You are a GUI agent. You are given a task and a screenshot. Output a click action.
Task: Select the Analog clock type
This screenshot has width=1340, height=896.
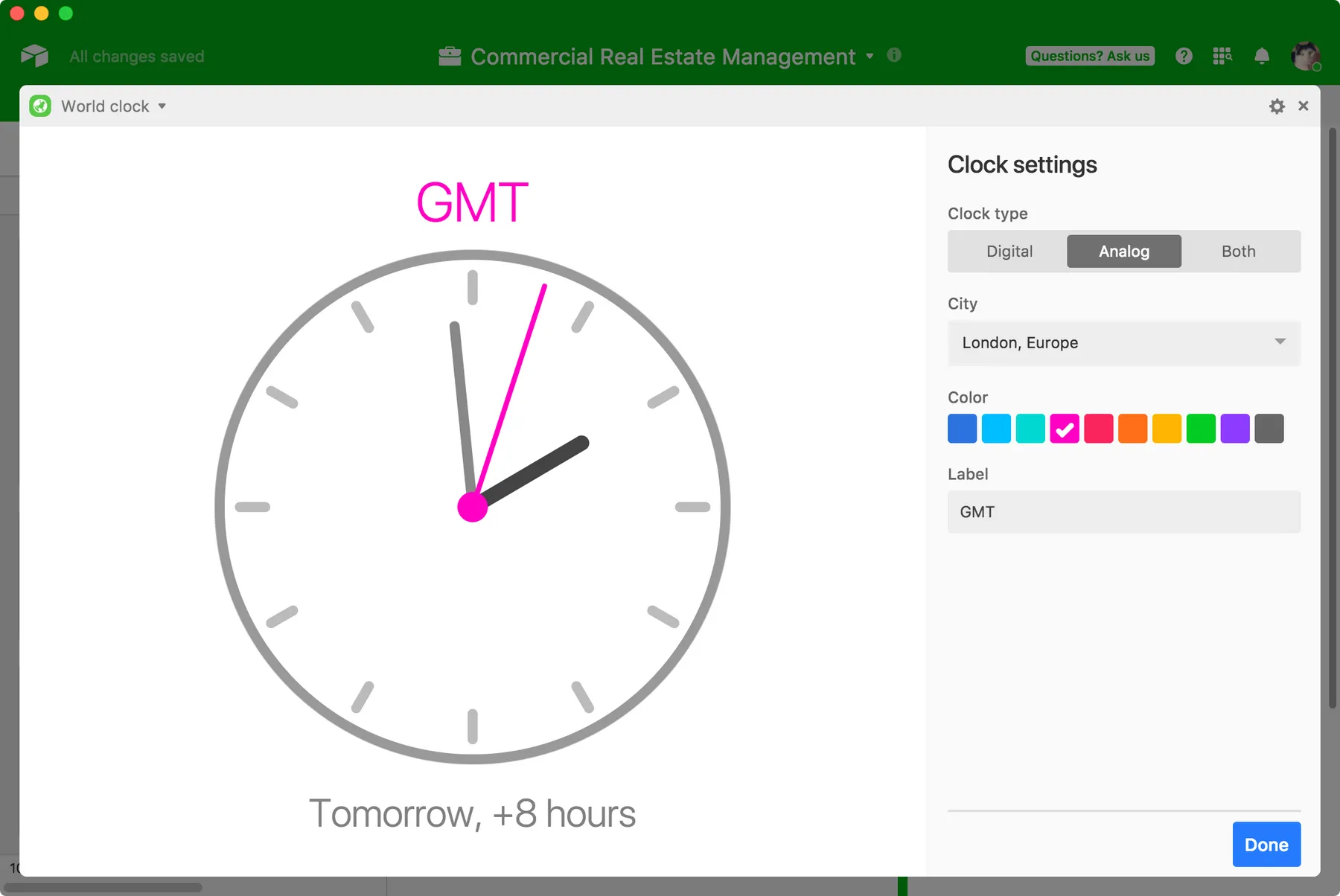pos(1123,252)
